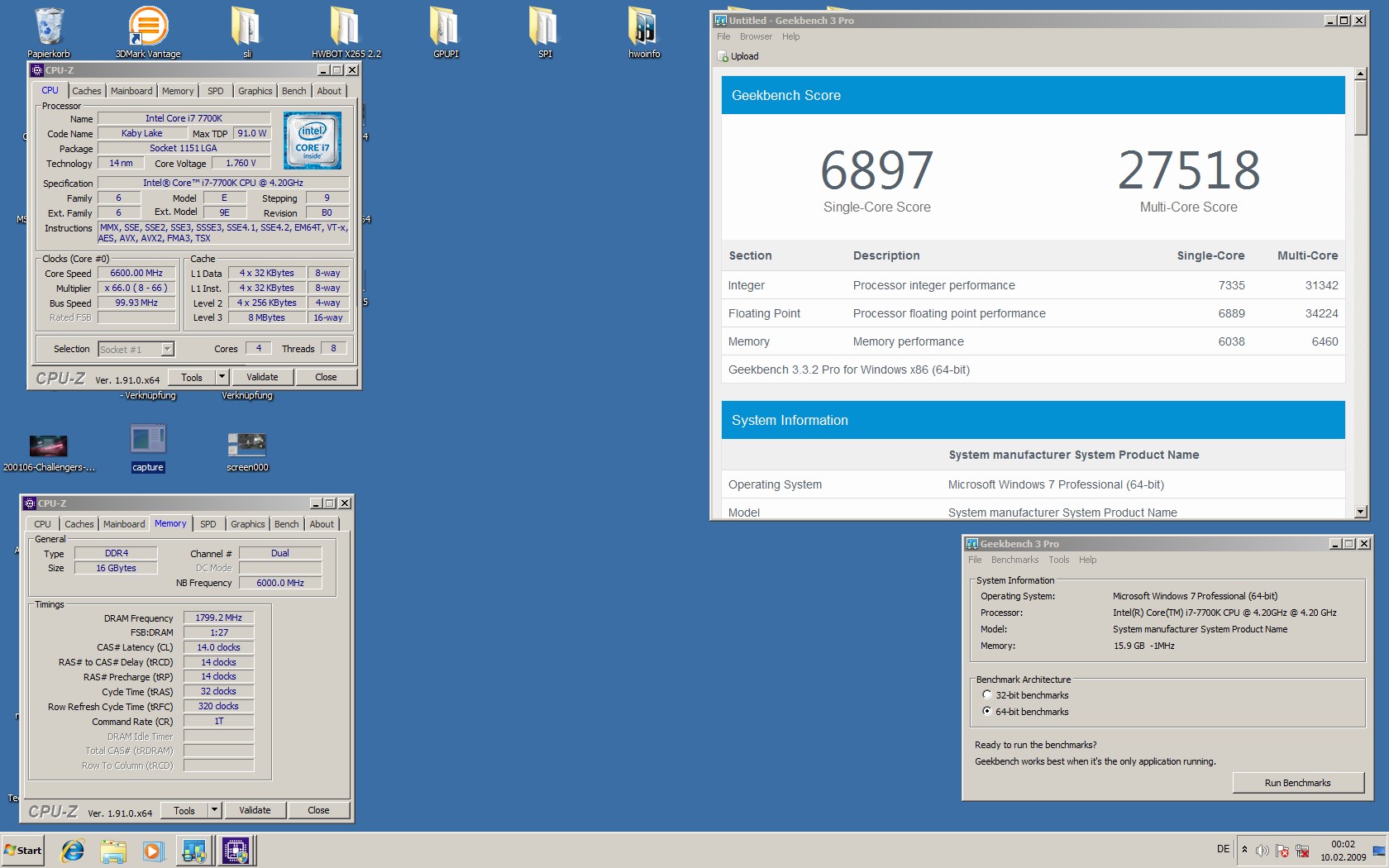Click the Single-Core Score 6897

876,170
